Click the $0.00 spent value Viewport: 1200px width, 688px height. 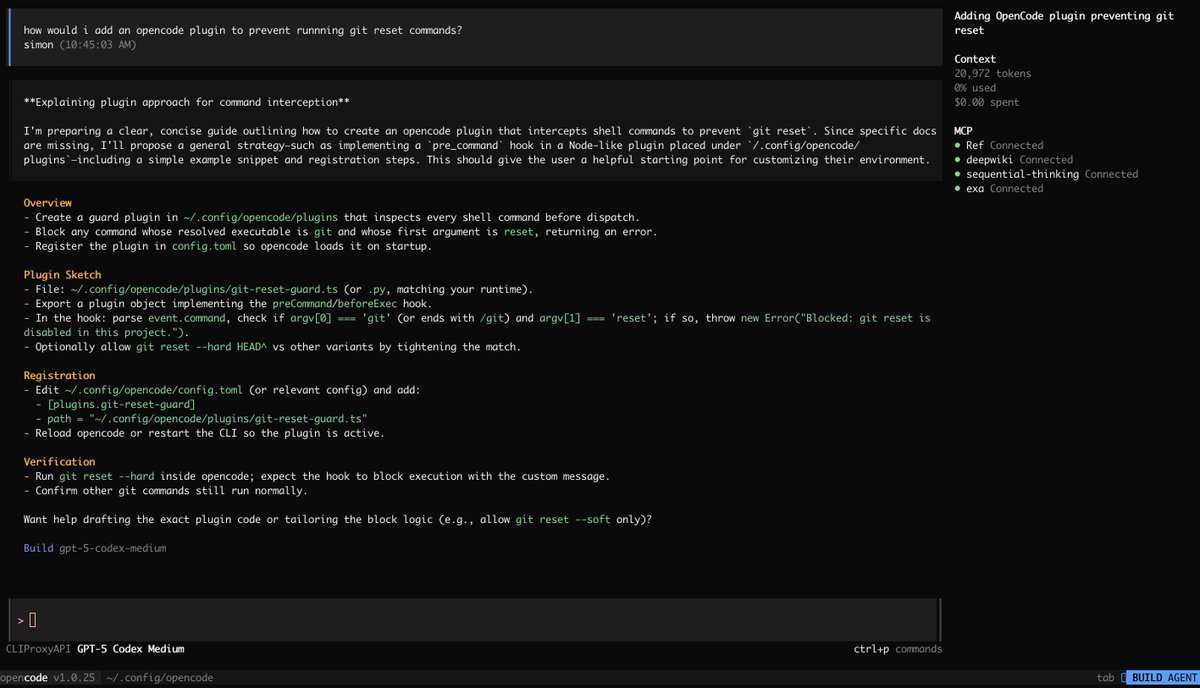[987, 102]
